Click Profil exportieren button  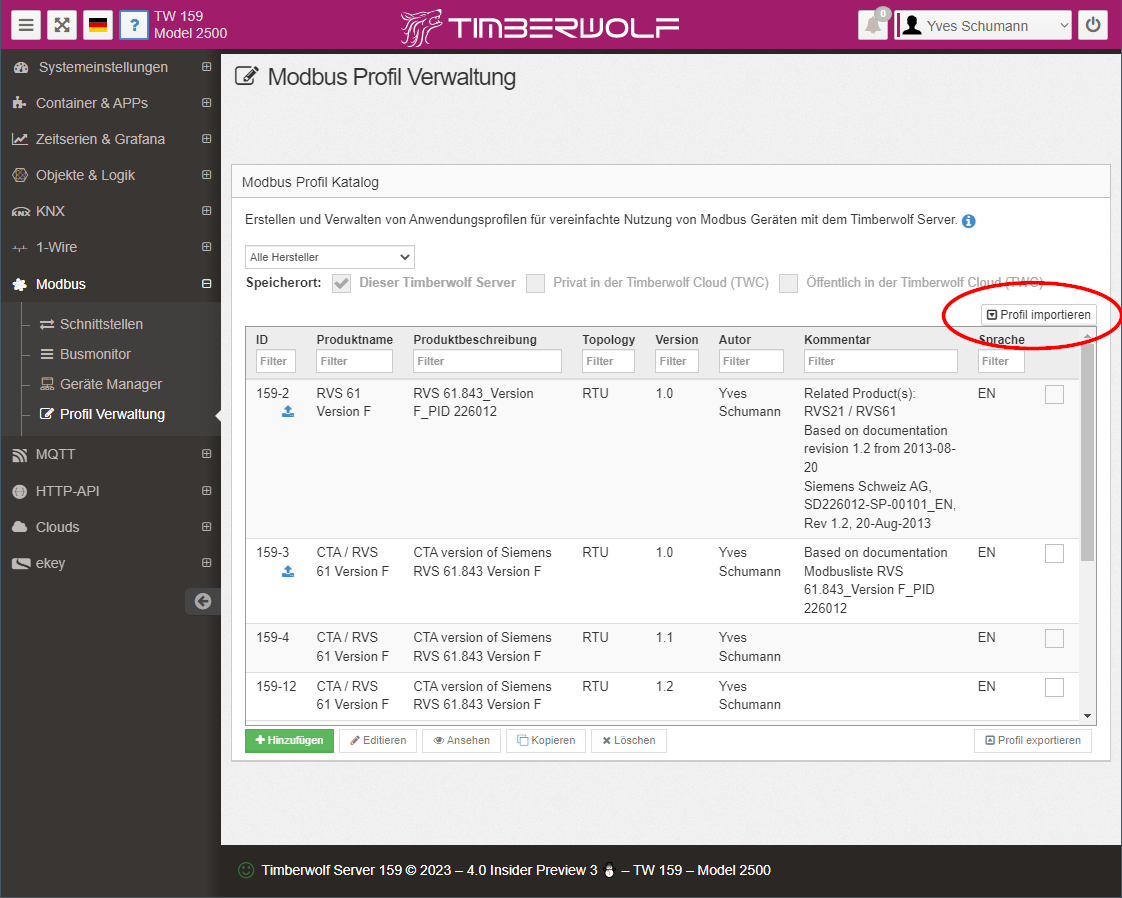coord(1033,741)
